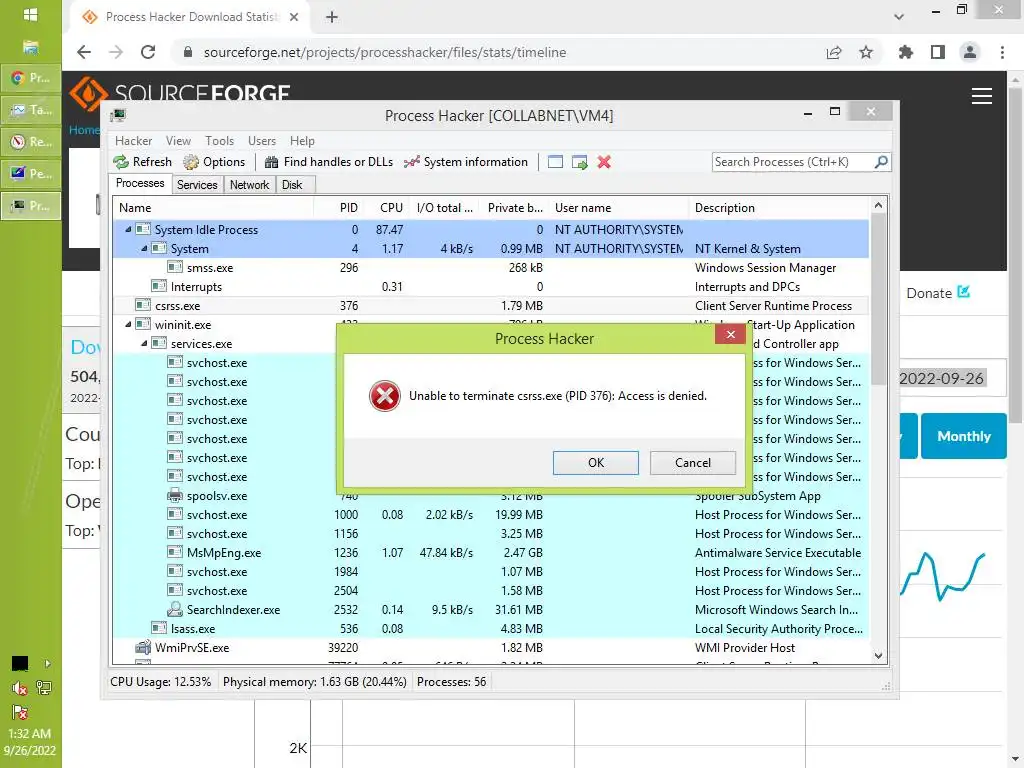Collapse the System Idle Process node

[x=129, y=229]
